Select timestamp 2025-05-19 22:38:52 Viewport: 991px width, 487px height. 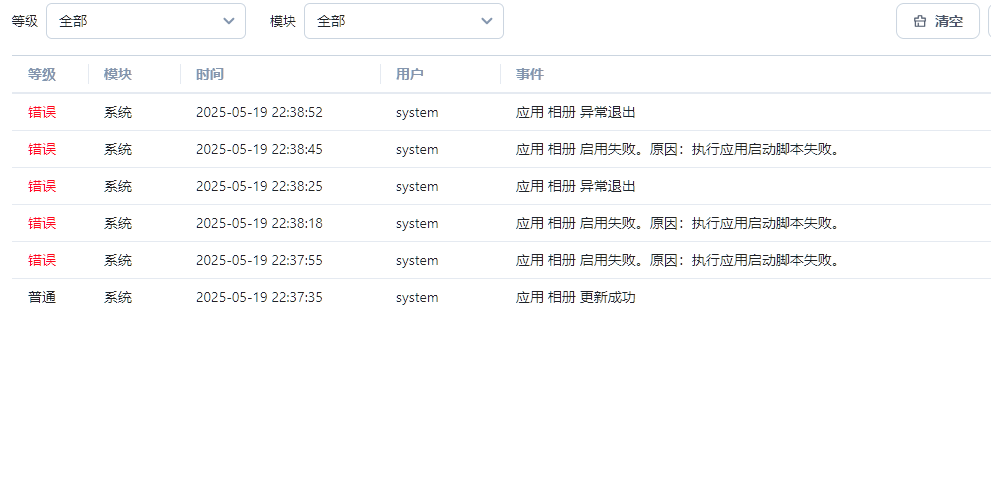[x=259, y=112]
